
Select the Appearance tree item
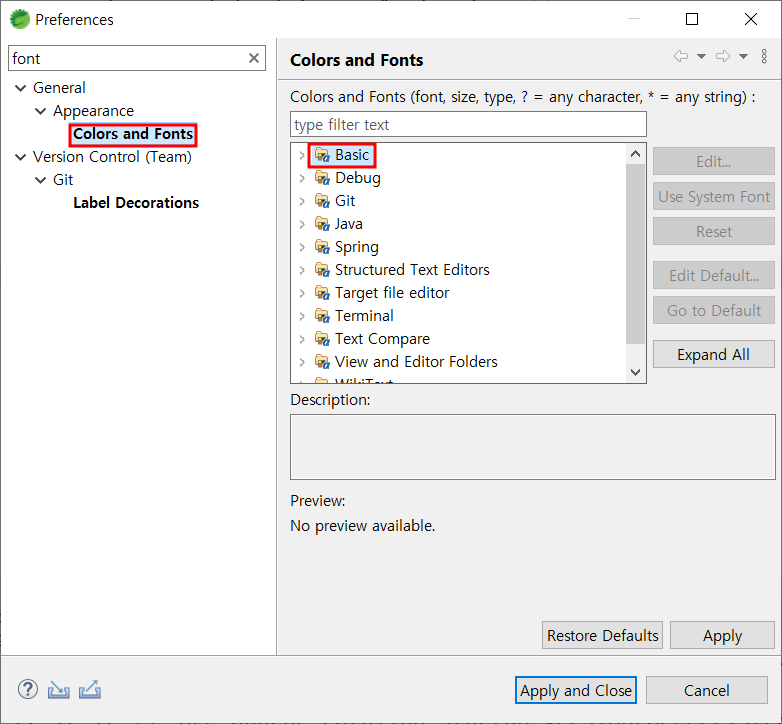(x=93, y=111)
